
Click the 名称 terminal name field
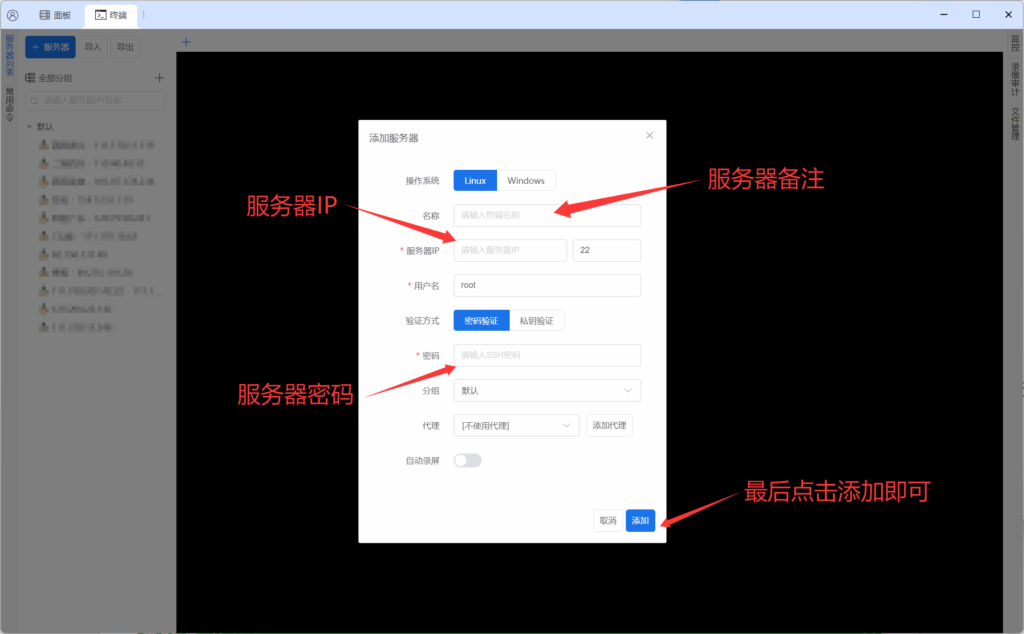547,215
